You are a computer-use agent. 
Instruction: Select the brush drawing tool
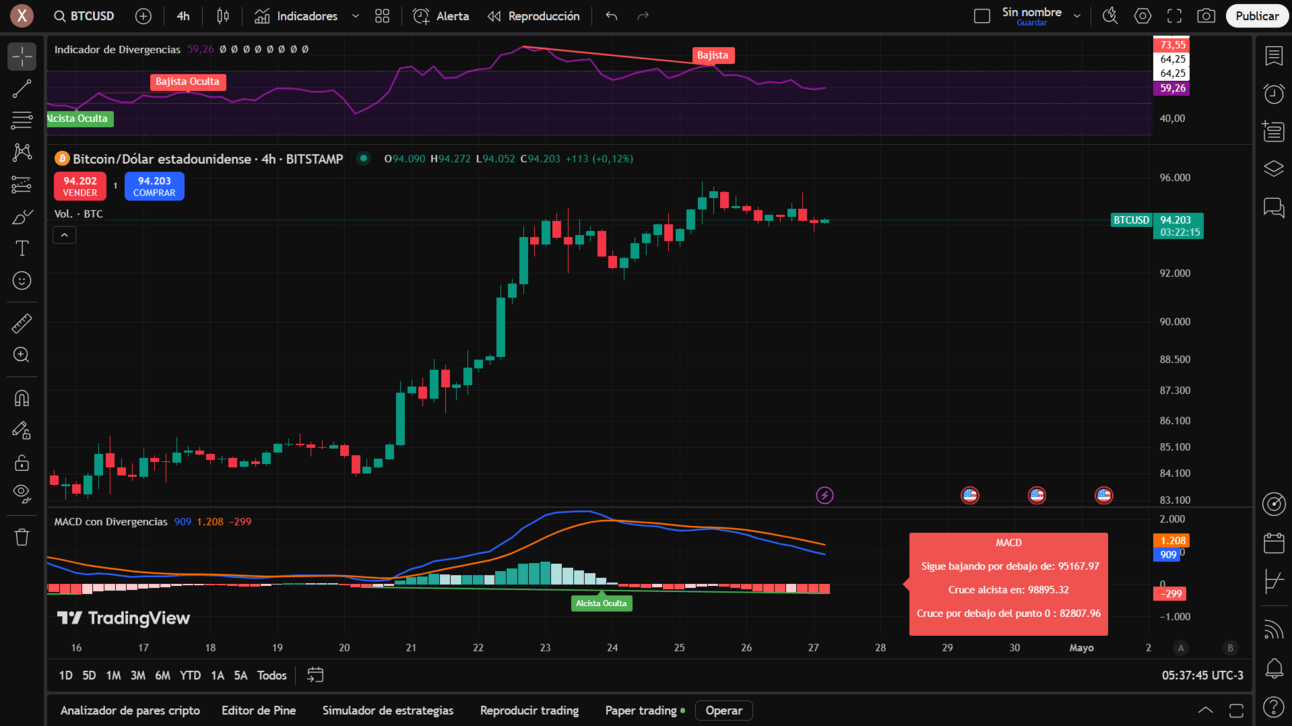(x=22, y=217)
